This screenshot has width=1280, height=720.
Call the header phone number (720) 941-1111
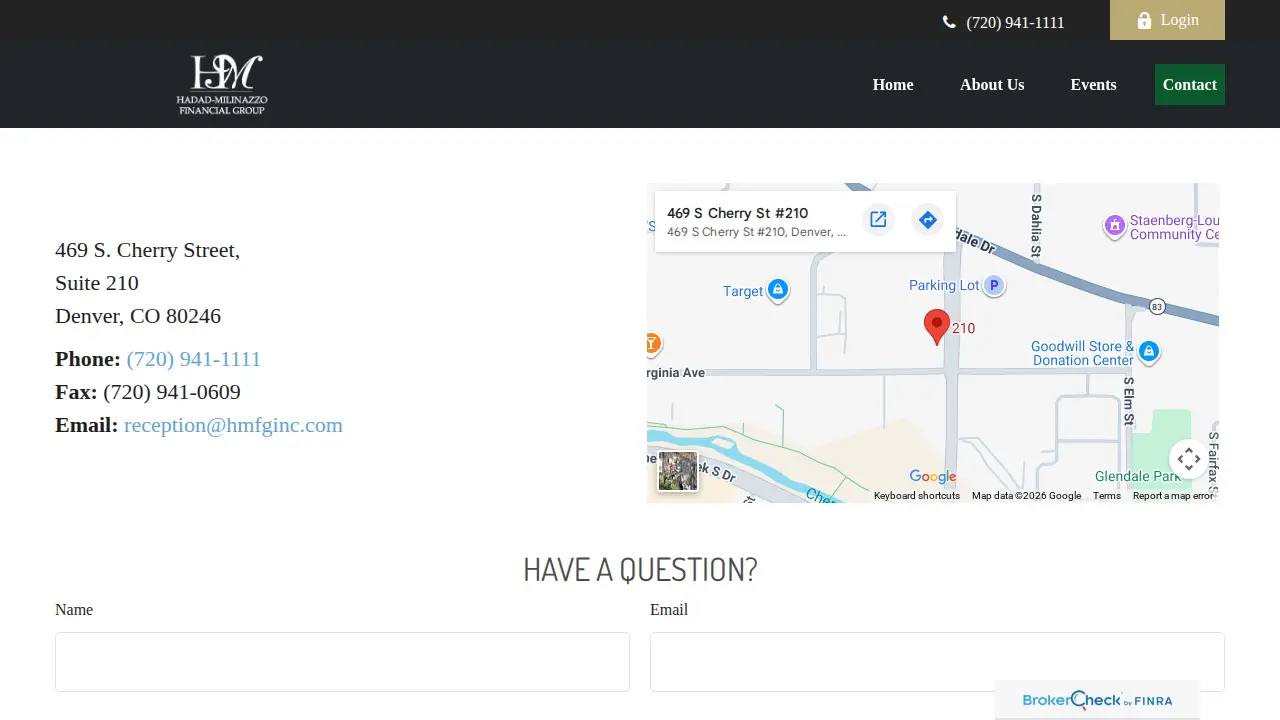coord(1015,23)
